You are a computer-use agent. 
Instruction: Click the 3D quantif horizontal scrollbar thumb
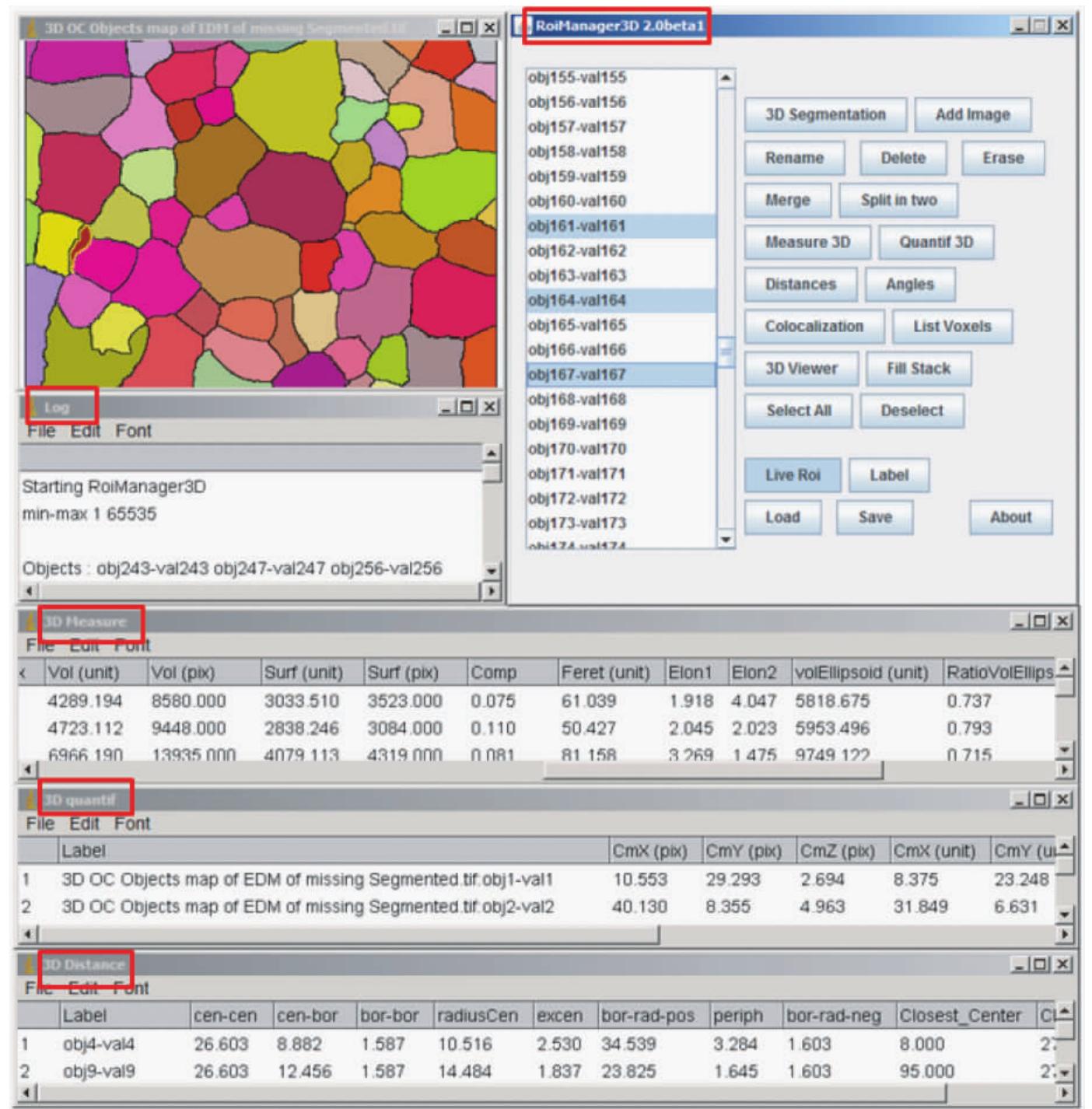click(x=349, y=934)
